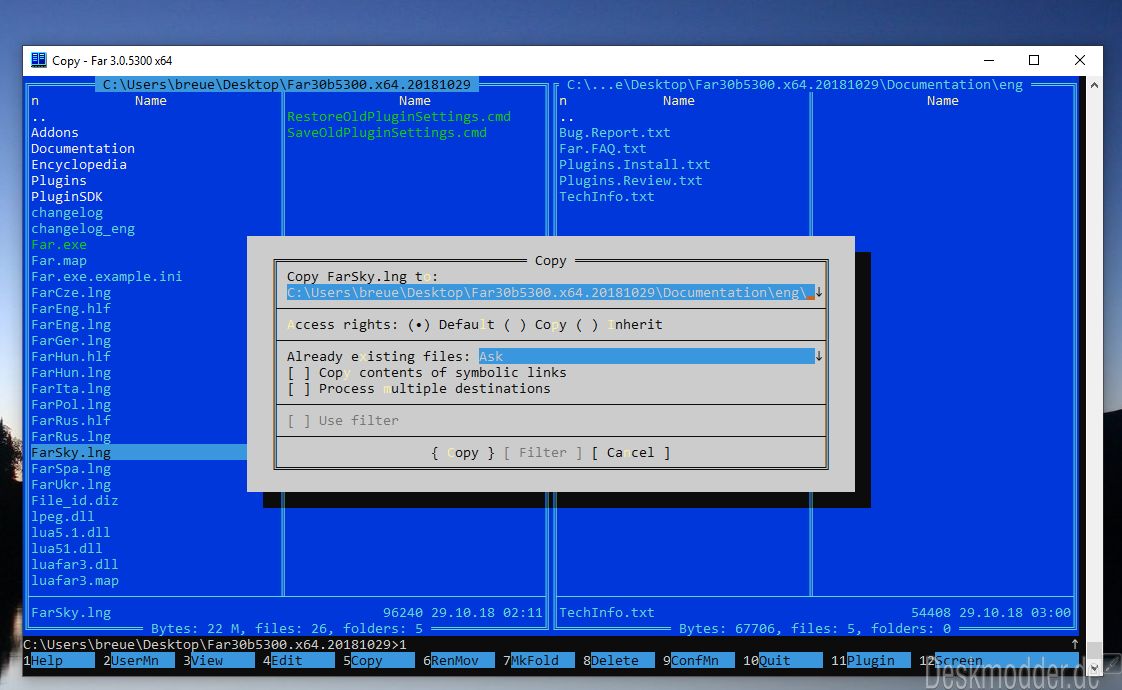Select the FarGer.lng file
The image size is (1122, 690).
pos(71,341)
